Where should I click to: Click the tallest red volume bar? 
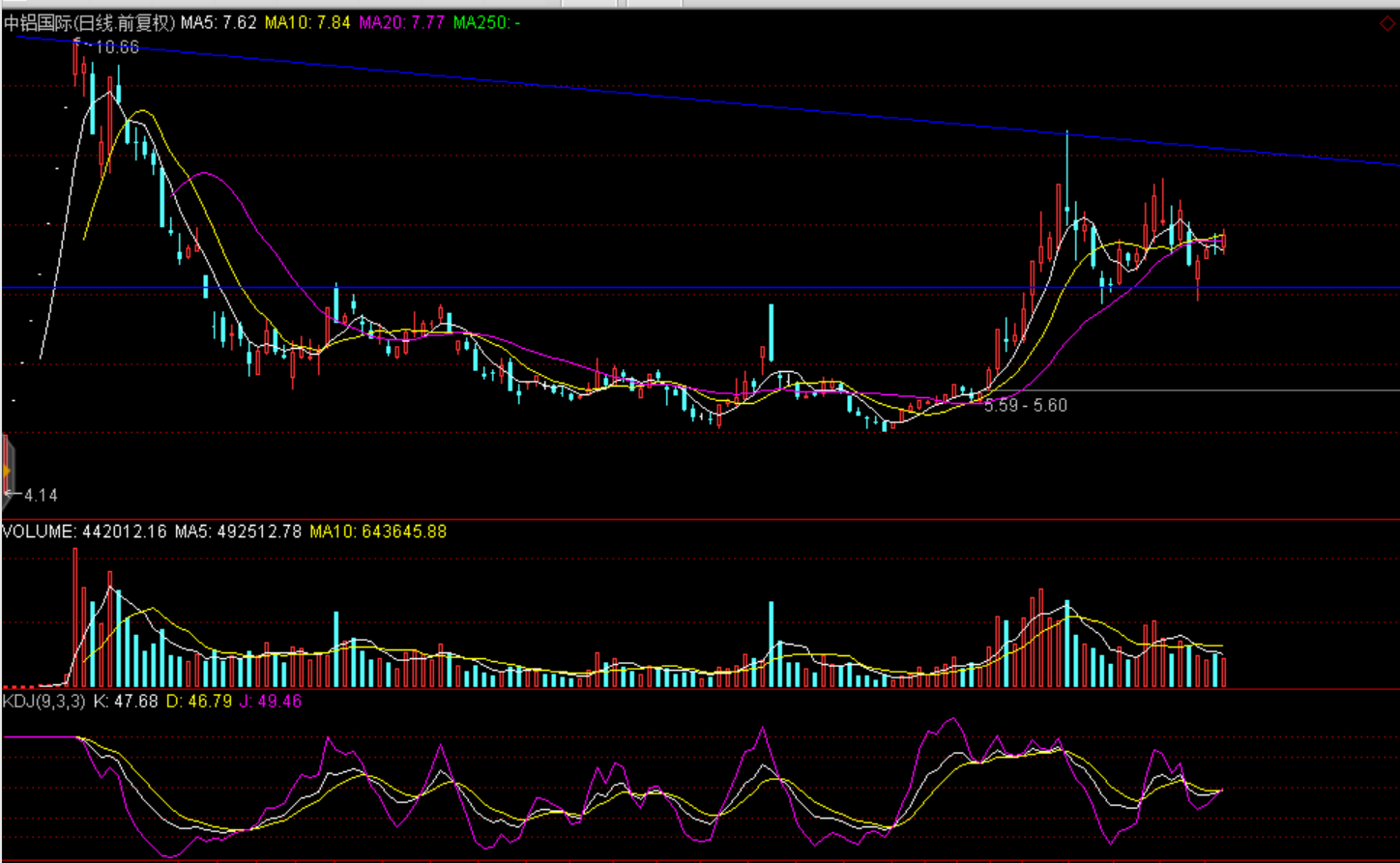click(74, 617)
